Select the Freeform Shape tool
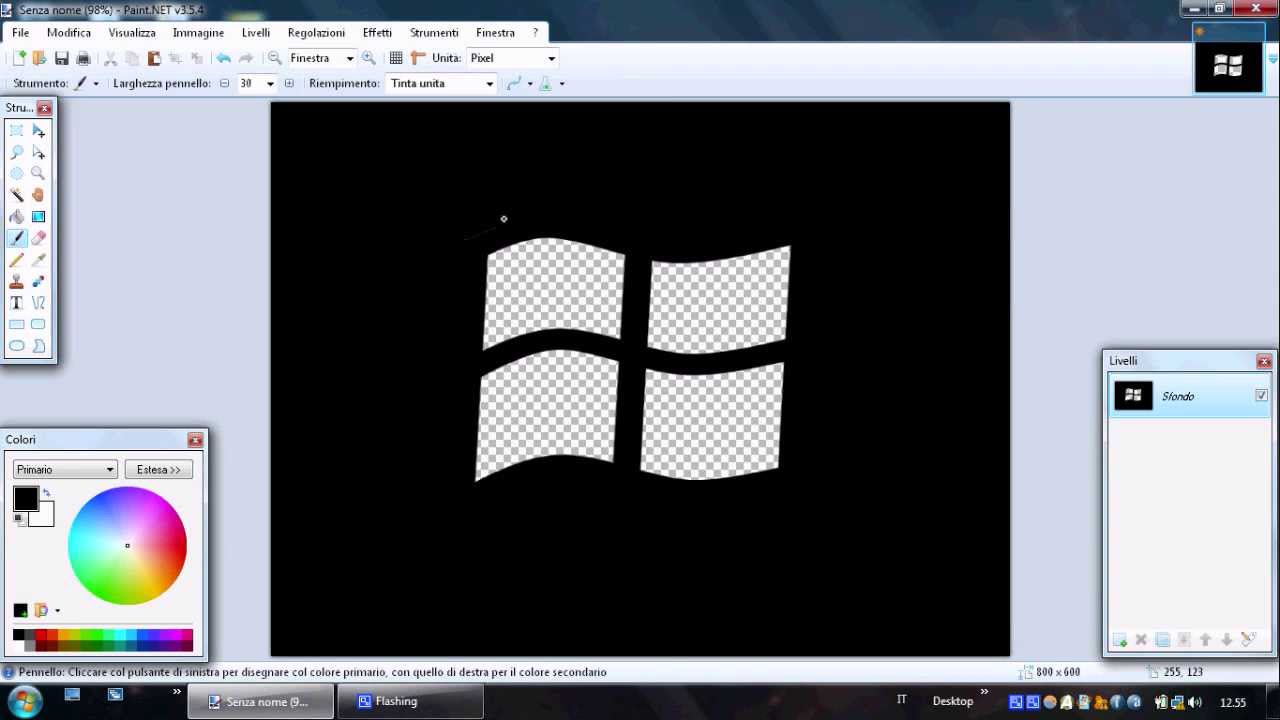The width and height of the screenshot is (1280, 720). tap(38, 346)
